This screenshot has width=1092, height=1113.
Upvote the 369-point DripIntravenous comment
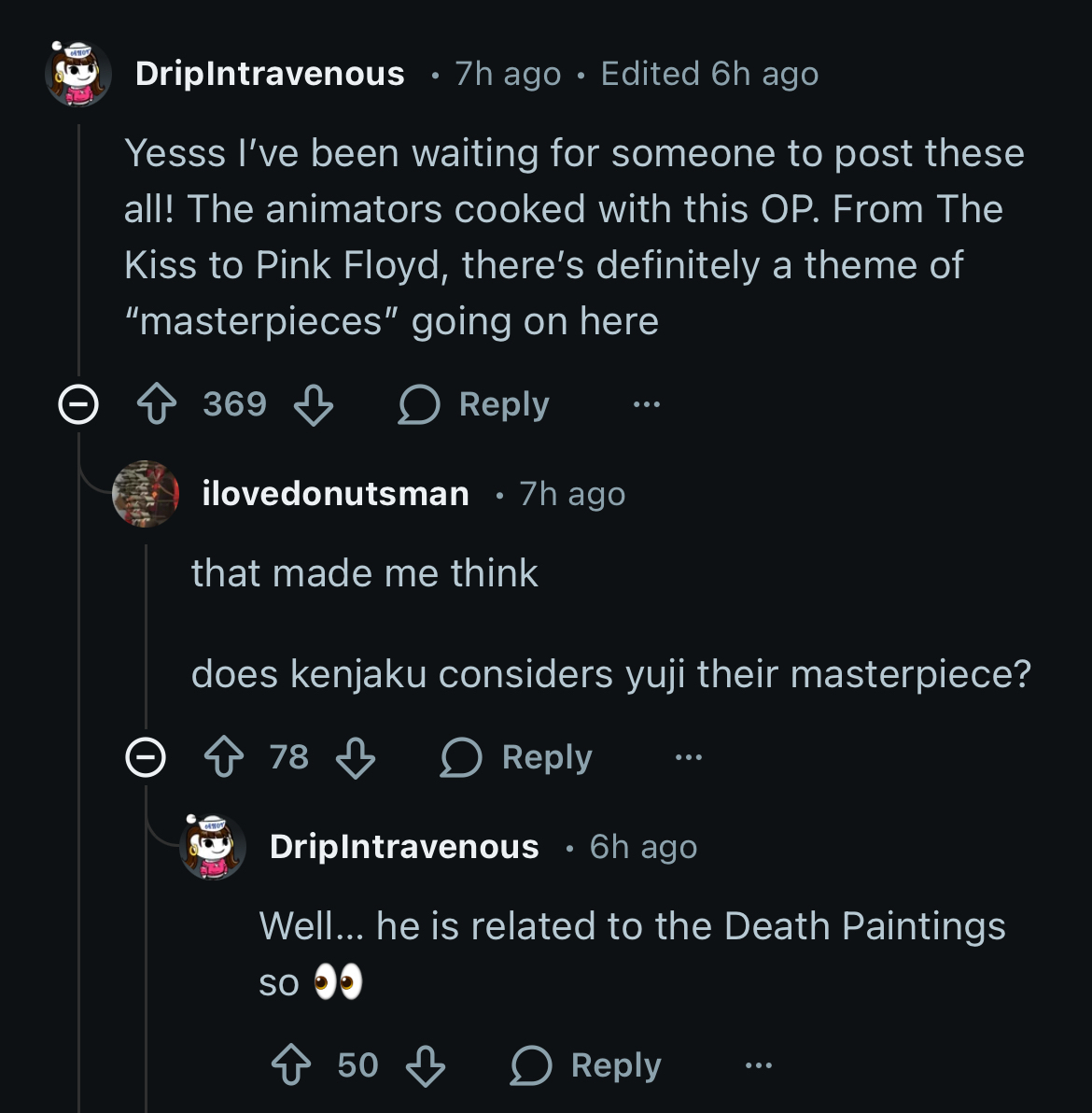click(x=157, y=405)
